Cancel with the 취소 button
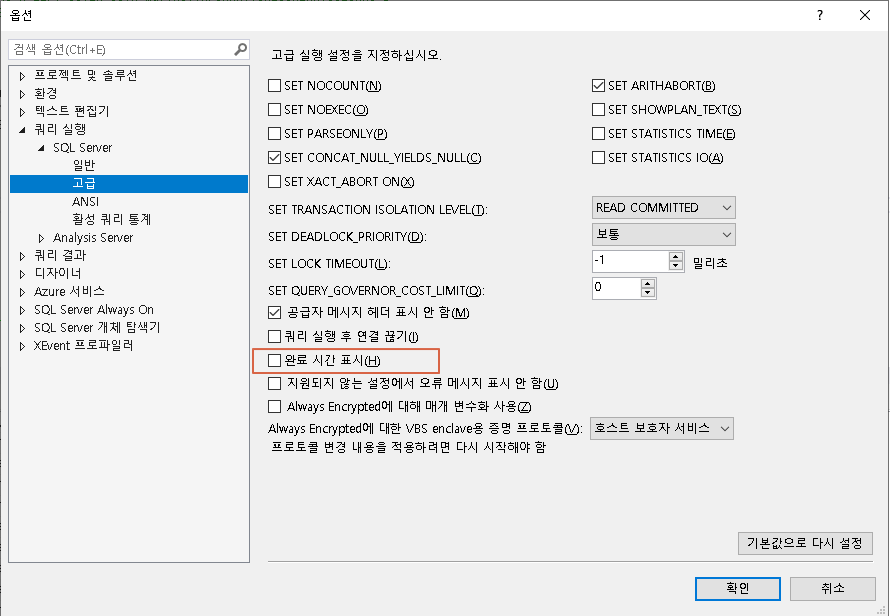The height and width of the screenshot is (616, 890). (x=833, y=589)
